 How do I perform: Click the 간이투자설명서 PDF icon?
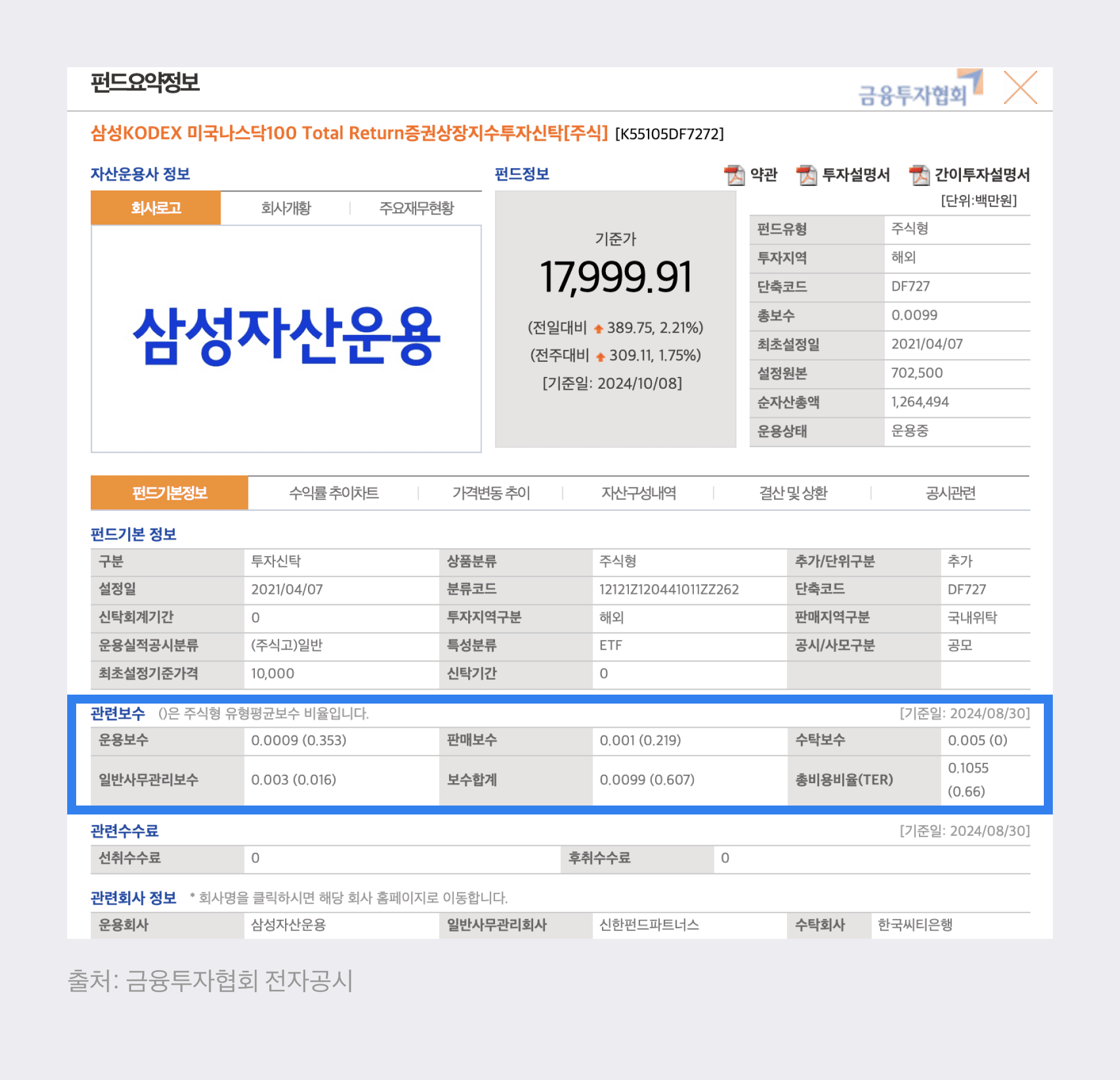click(919, 175)
